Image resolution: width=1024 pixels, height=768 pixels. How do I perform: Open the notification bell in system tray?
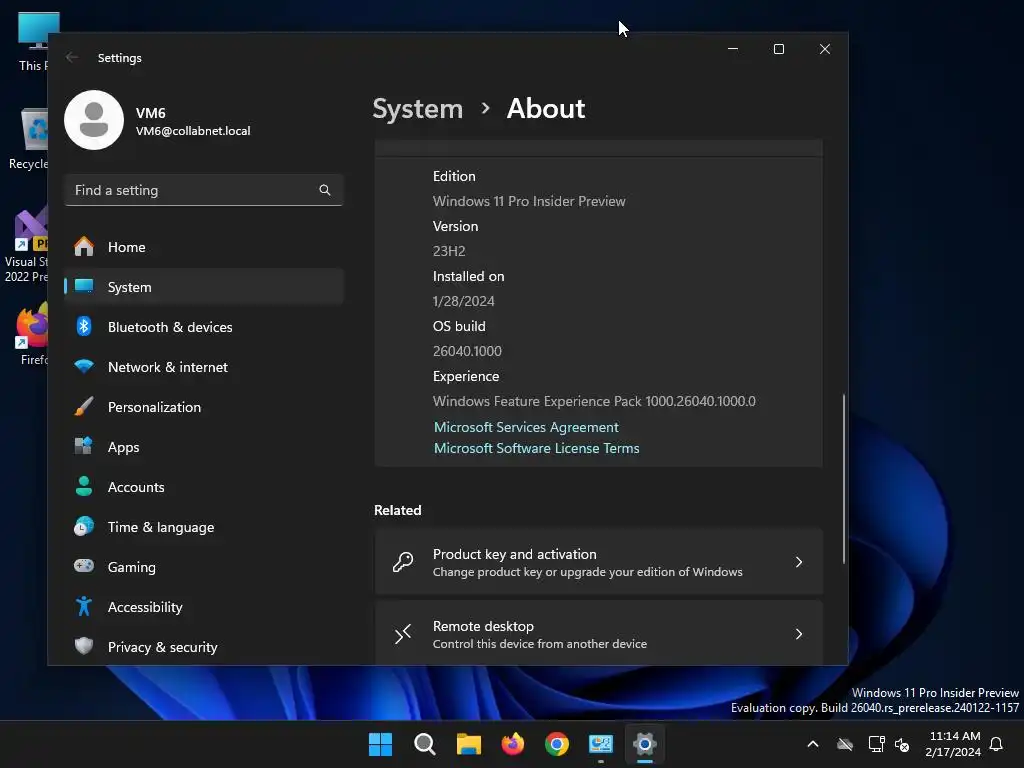[x=997, y=744]
